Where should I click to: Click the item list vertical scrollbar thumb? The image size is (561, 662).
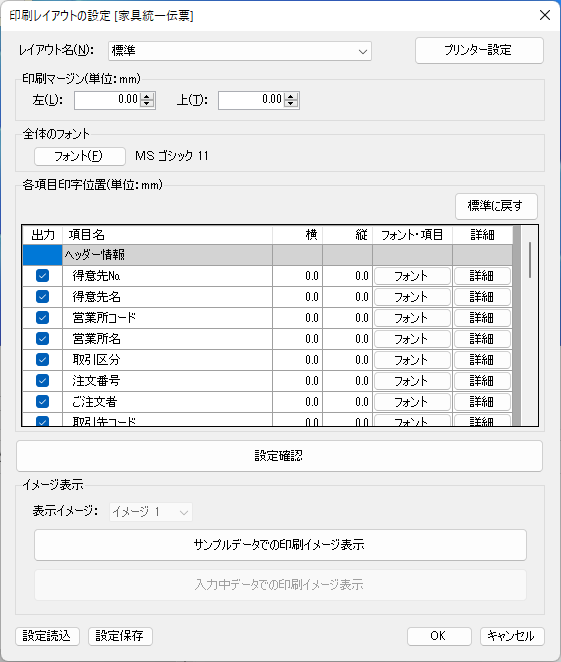pyautogui.click(x=530, y=260)
